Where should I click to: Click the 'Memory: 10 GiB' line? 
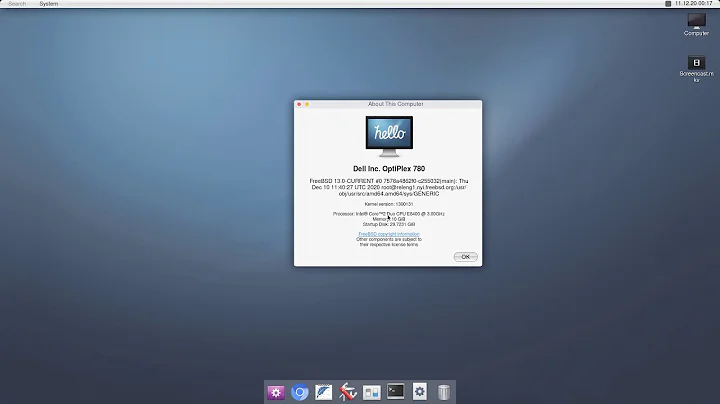click(388, 219)
